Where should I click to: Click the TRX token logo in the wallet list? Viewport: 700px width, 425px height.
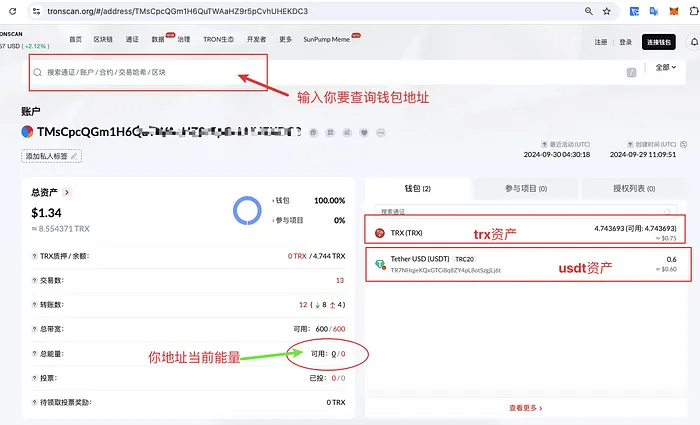pyautogui.click(x=379, y=233)
